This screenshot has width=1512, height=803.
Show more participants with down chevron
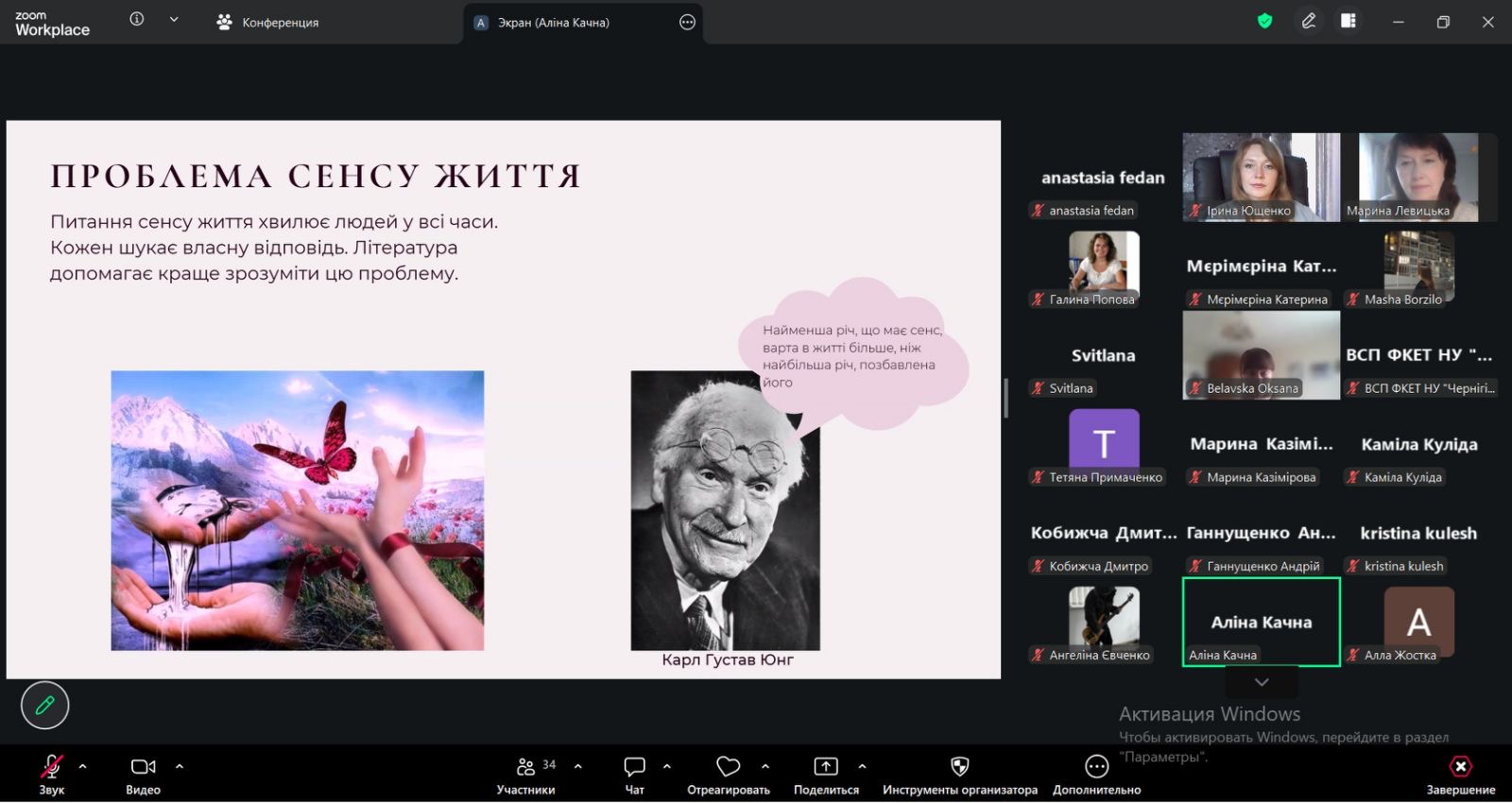point(1261,681)
